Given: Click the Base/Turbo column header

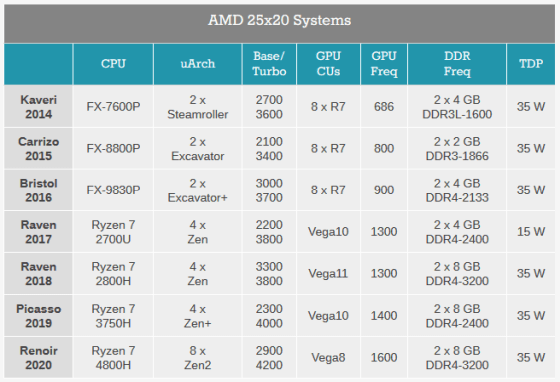Looking at the screenshot, I should coord(269,64).
